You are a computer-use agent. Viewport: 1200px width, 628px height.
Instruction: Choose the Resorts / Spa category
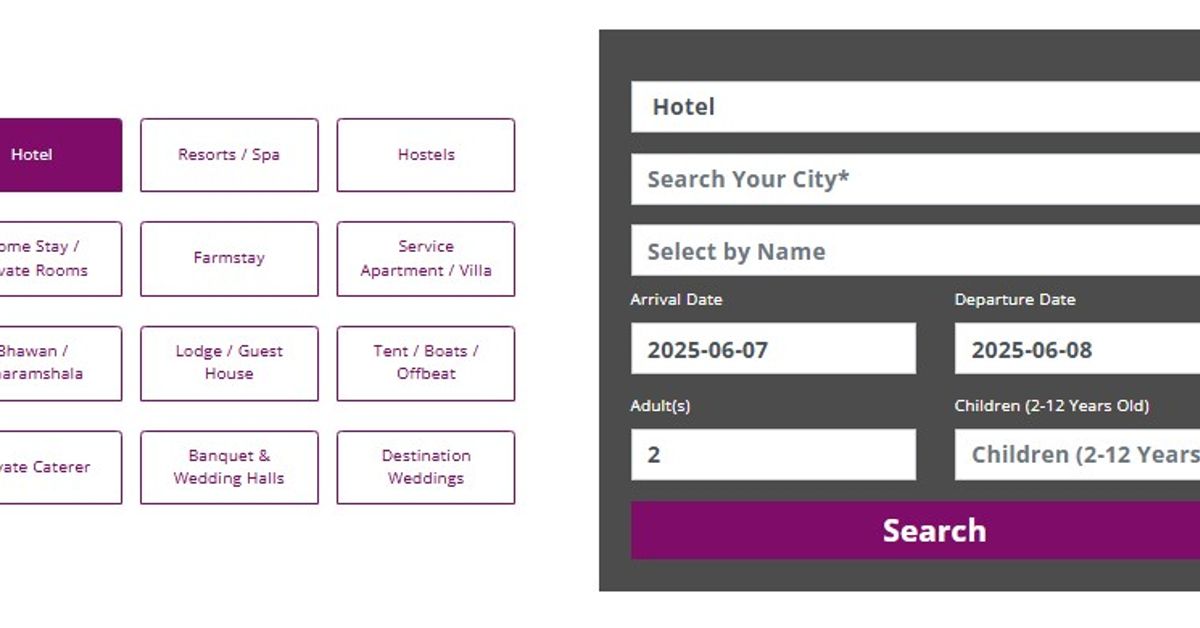pos(229,155)
